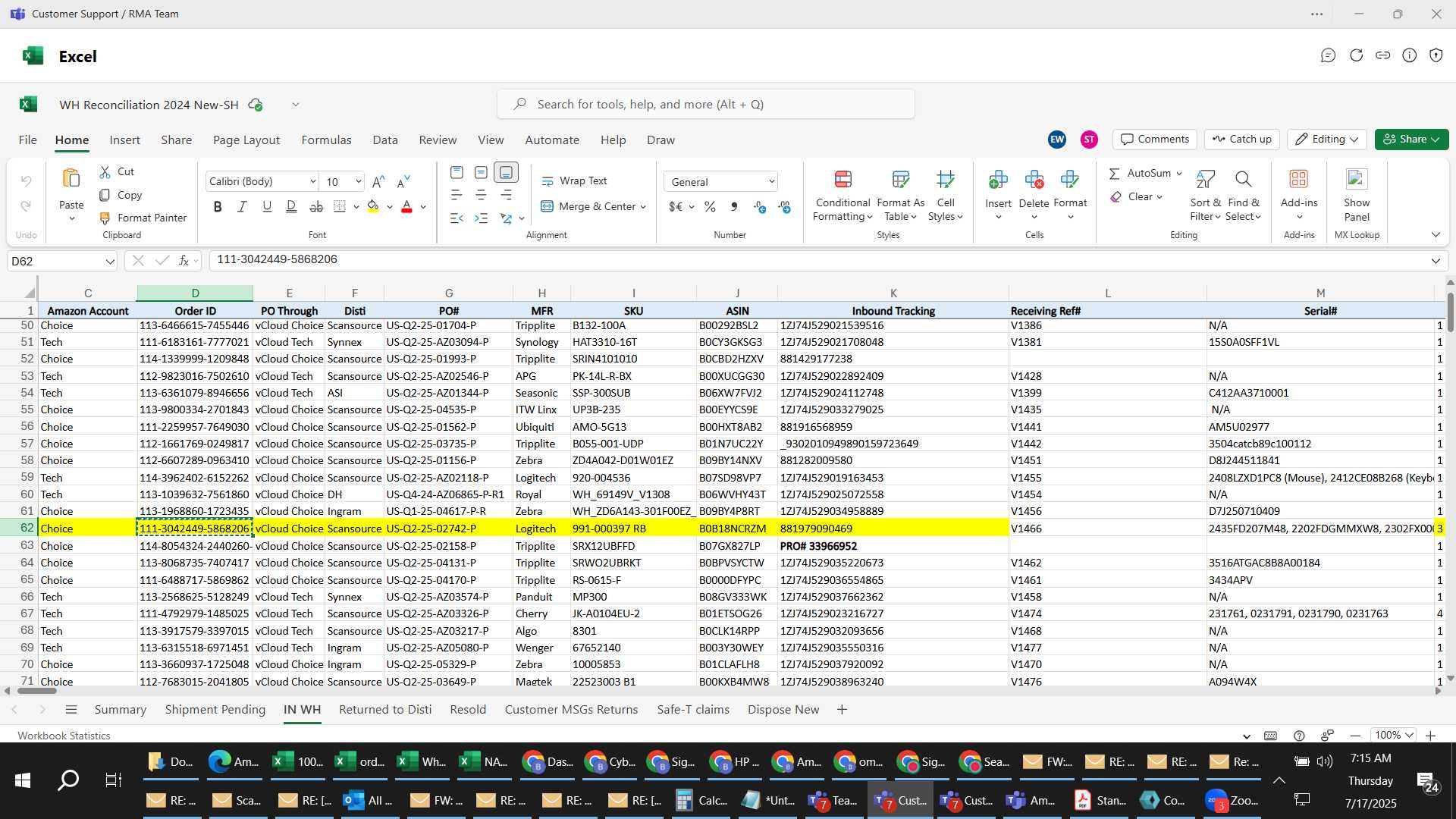Open the All Sheets list icon

(x=71, y=710)
